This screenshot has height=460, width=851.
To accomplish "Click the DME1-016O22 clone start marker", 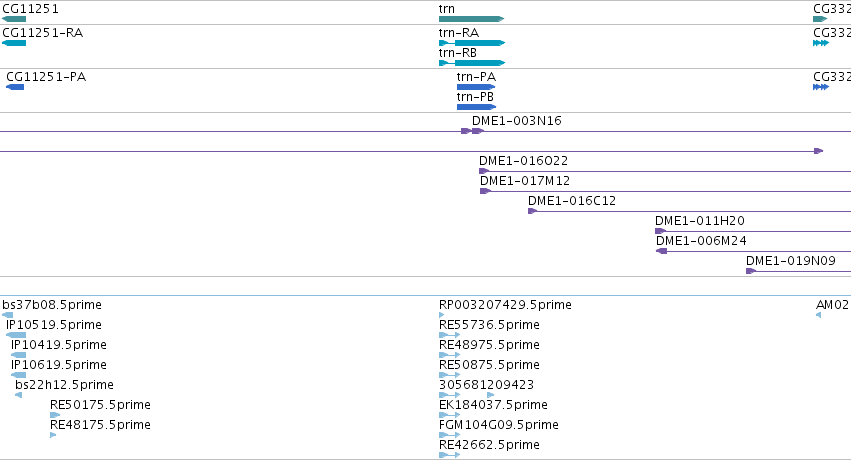I will (484, 171).
